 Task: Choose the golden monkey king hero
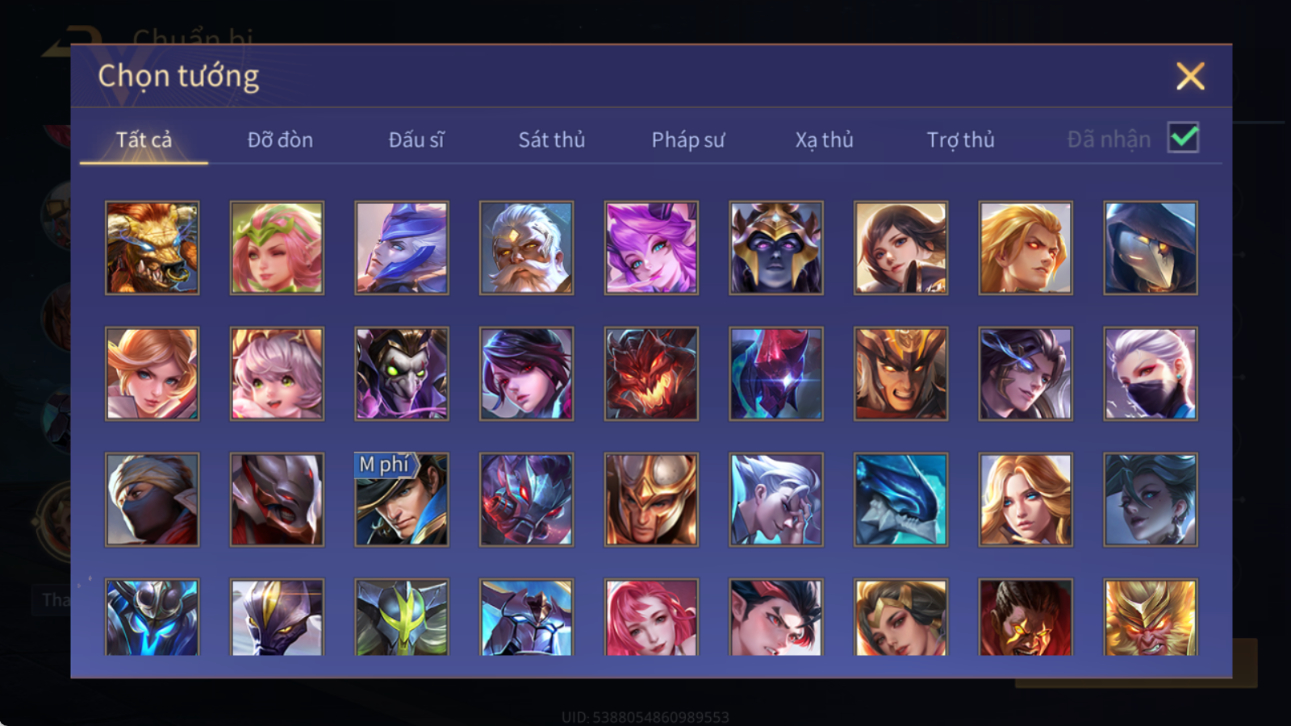point(1150,618)
